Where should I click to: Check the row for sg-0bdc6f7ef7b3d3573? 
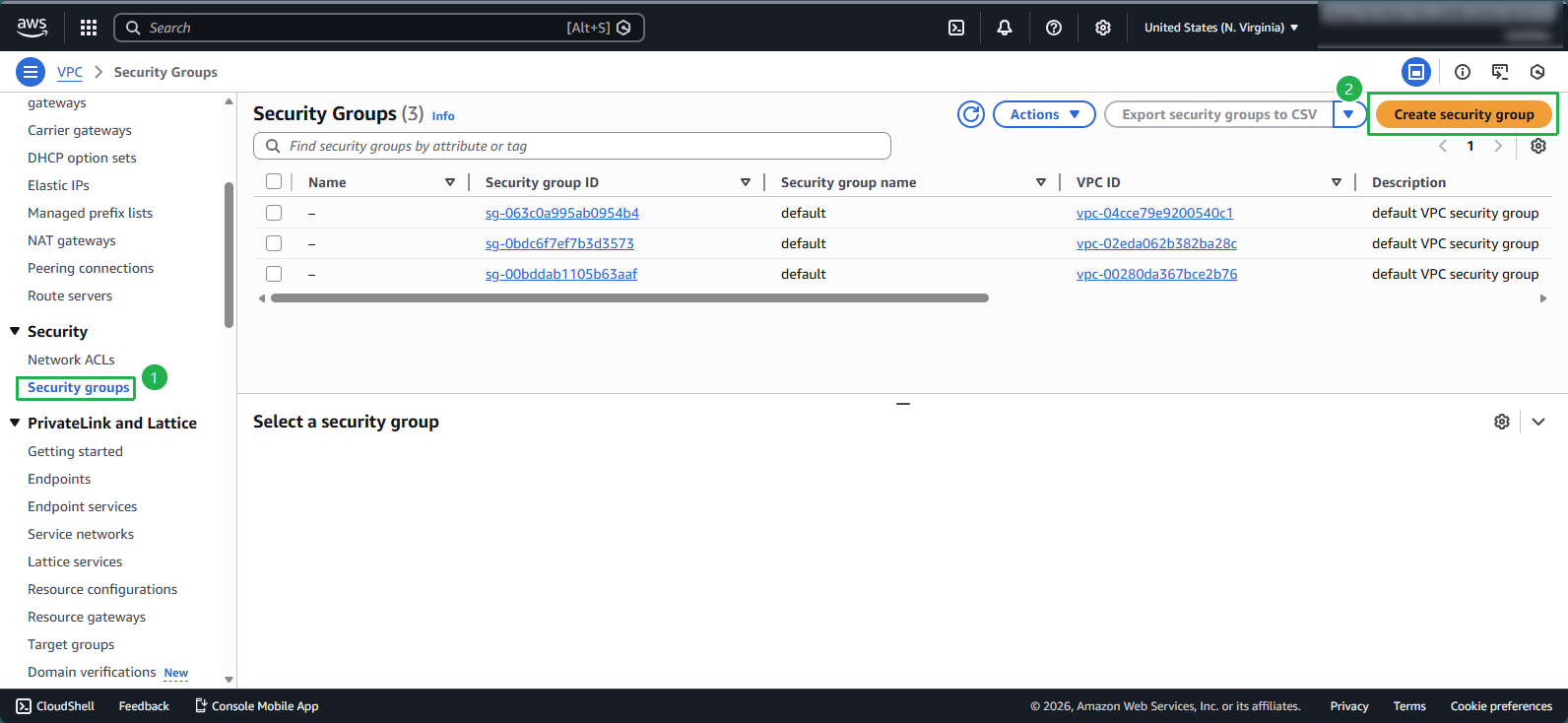274,243
